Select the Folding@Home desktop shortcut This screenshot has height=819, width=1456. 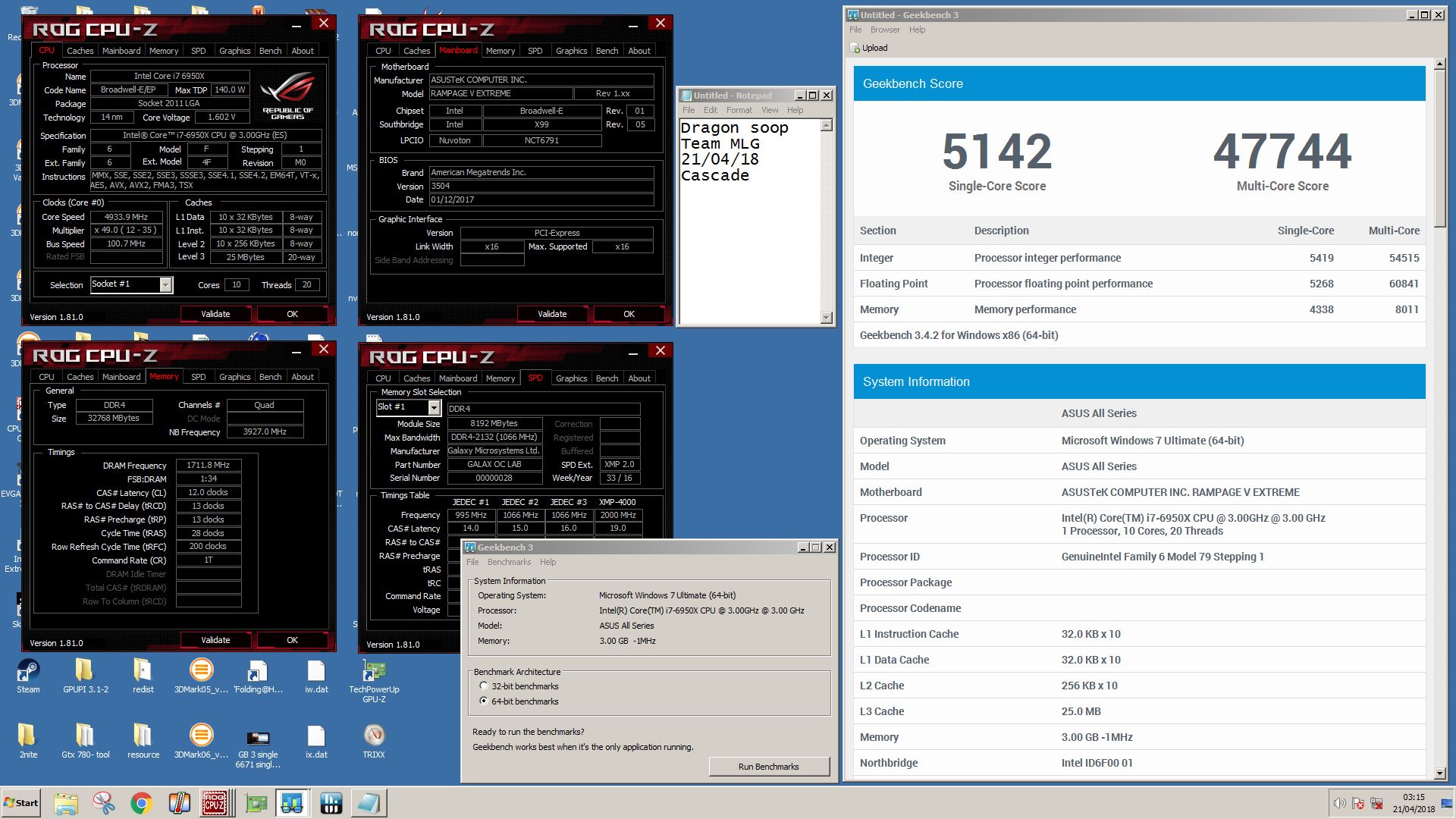[x=258, y=676]
